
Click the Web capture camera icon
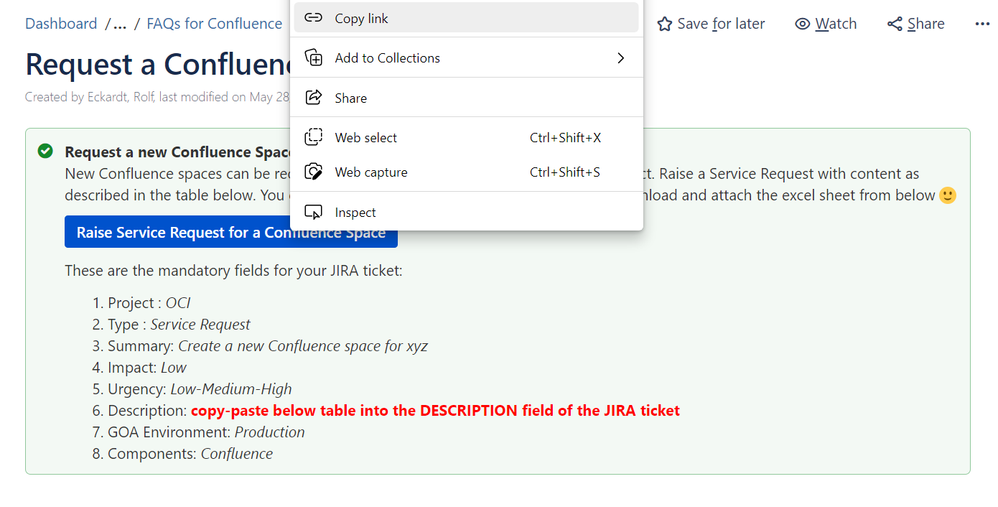pyautogui.click(x=313, y=172)
